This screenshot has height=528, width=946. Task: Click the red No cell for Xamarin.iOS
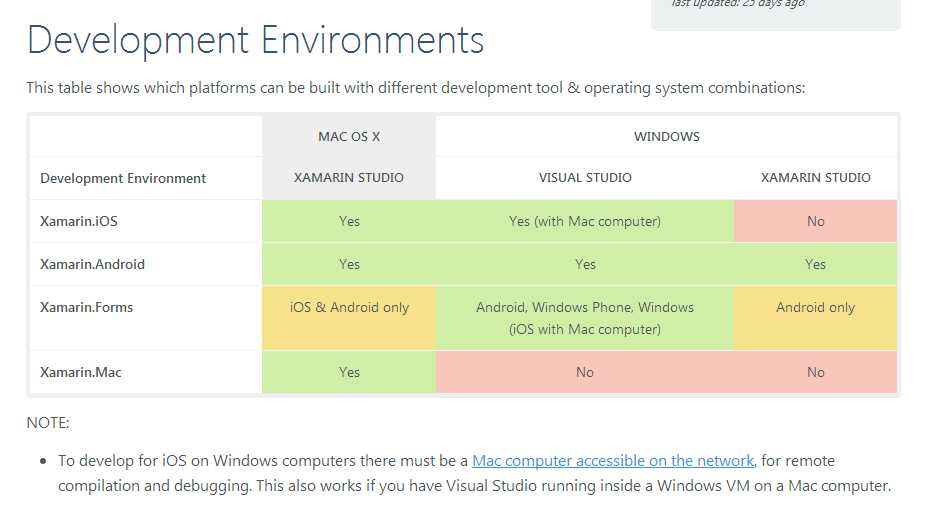point(815,221)
